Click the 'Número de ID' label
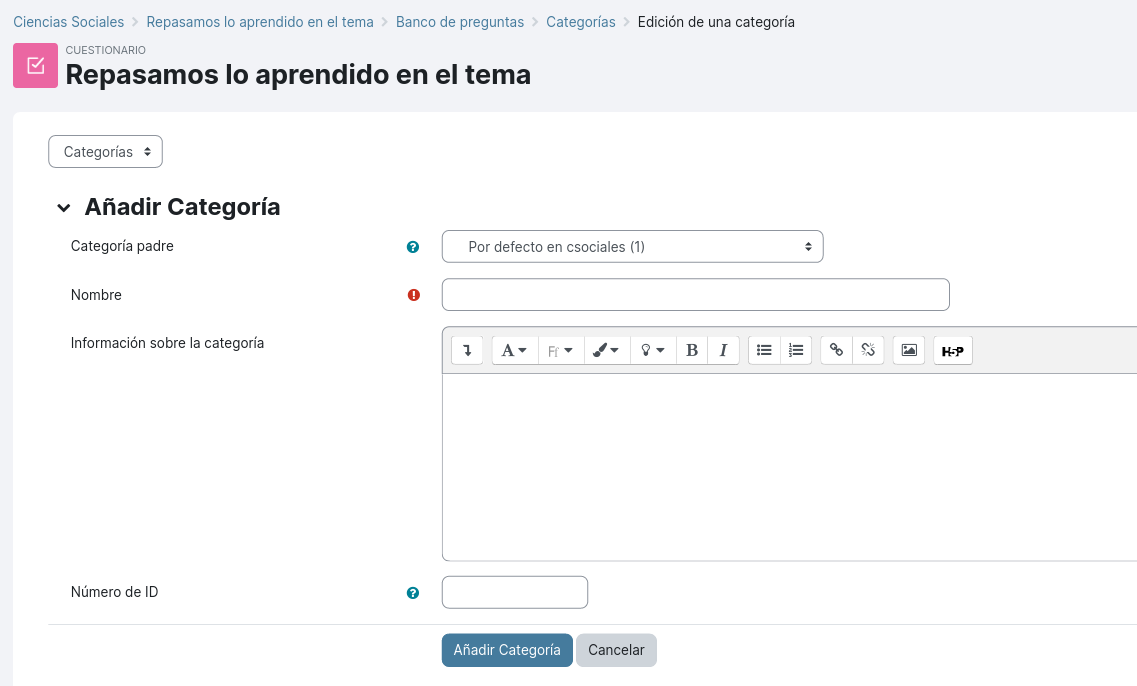Screen dimensions: 1137x686 click(115, 592)
